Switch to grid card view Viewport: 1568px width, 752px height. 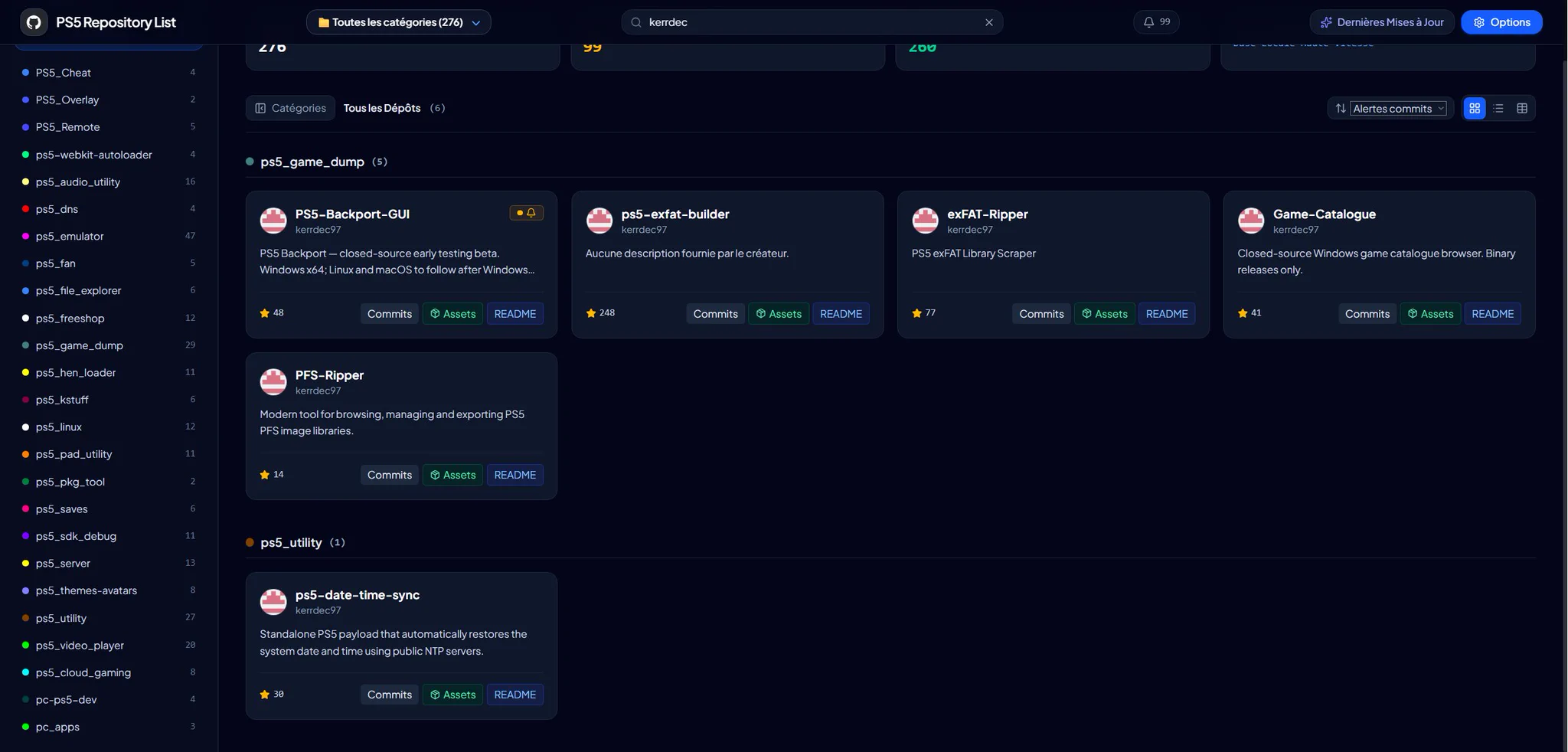[x=1475, y=109]
